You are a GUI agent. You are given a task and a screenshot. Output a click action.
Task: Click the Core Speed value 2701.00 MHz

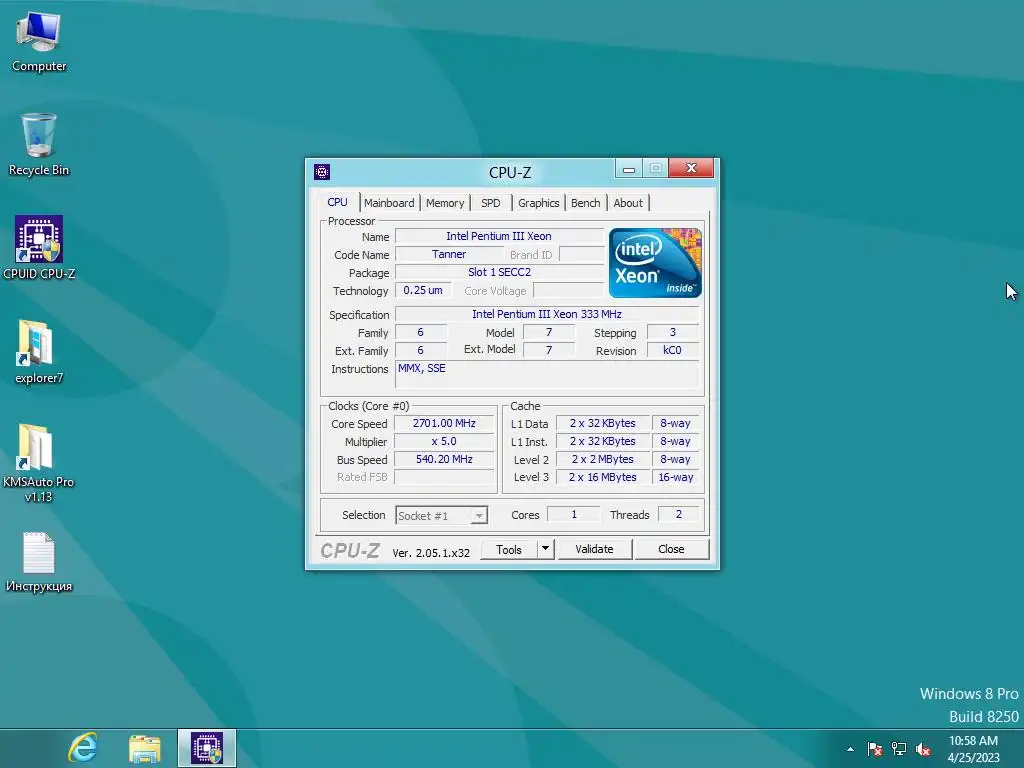tap(444, 423)
